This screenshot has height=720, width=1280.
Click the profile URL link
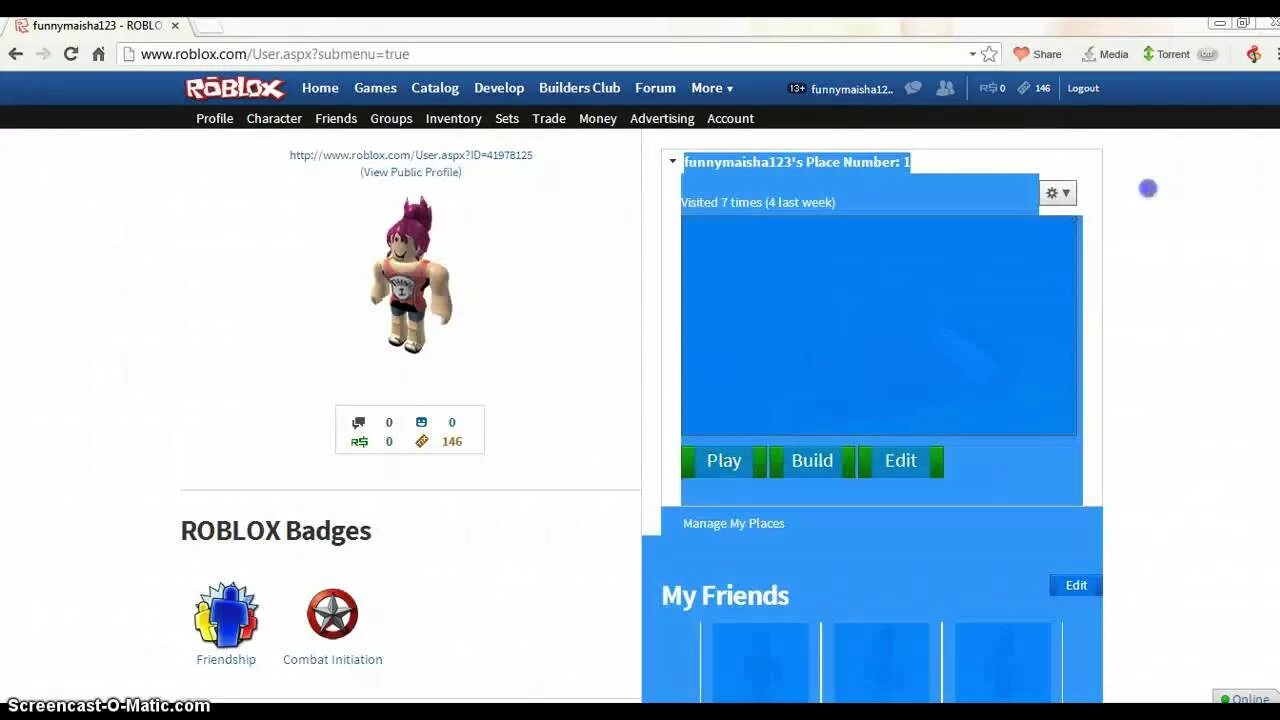tap(411, 155)
